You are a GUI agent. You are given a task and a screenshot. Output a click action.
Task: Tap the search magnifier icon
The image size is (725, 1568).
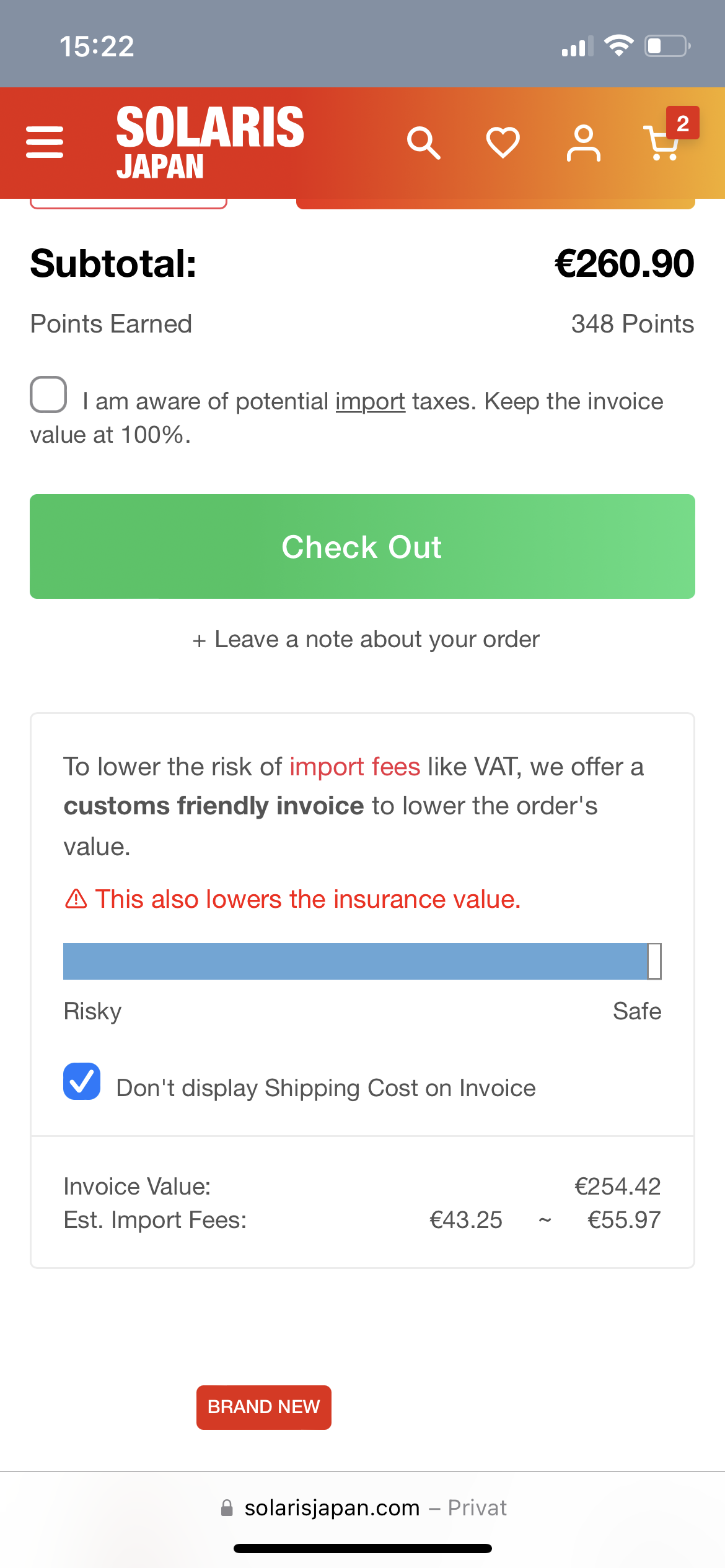[x=424, y=143]
